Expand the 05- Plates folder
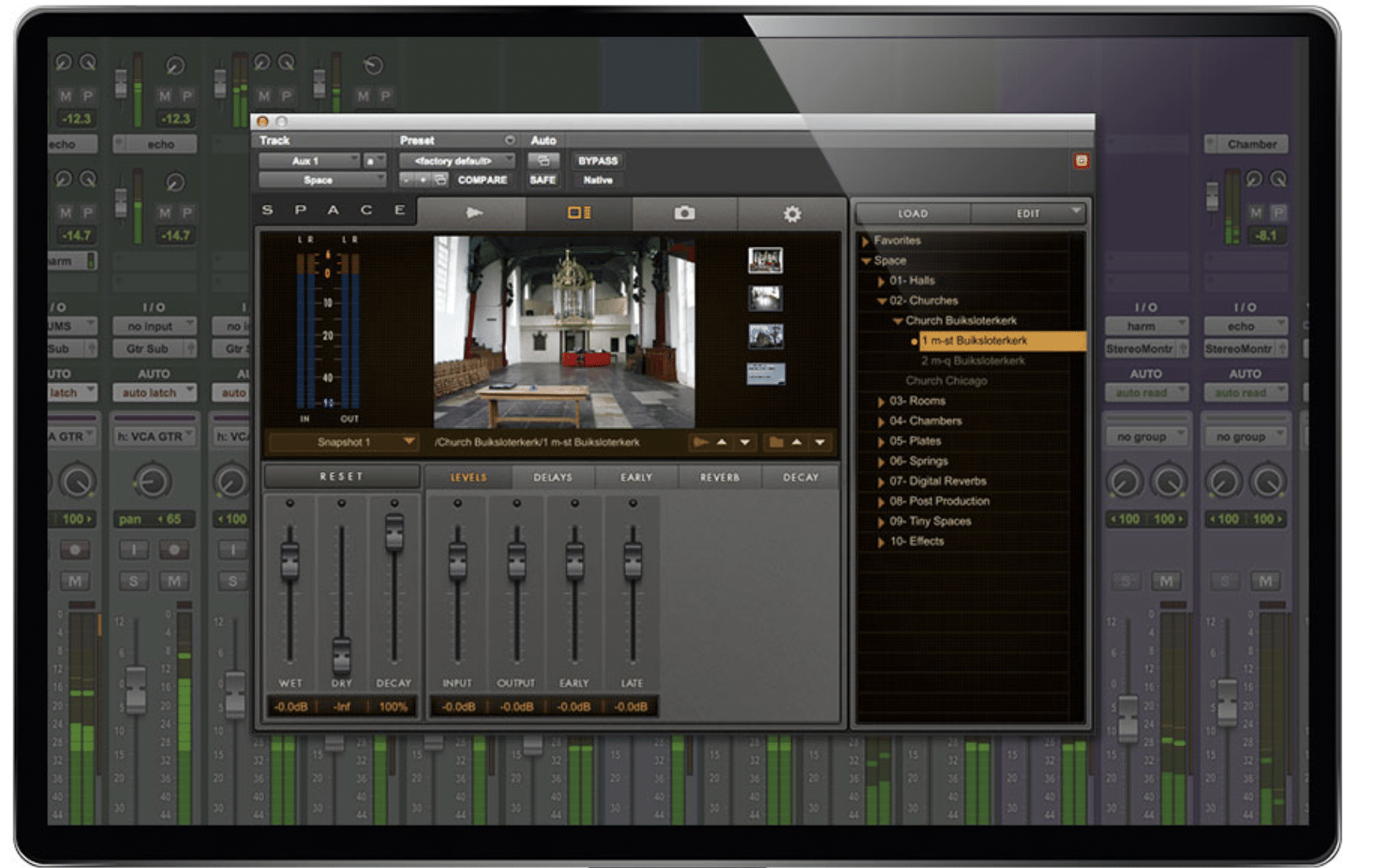The width and height of the screenshot is (1396, 868). click(881, 441)
